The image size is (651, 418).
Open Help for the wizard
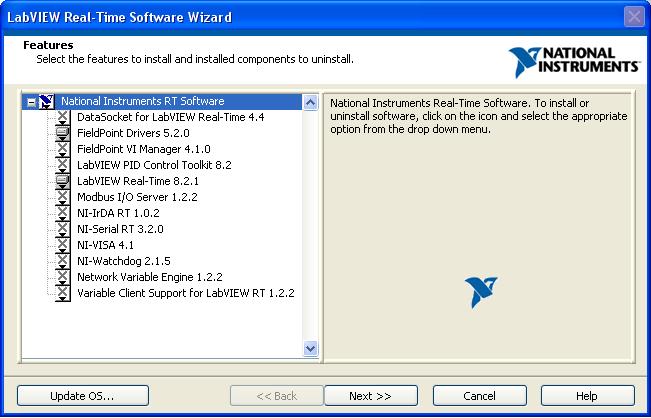click(x=587, y=396)
